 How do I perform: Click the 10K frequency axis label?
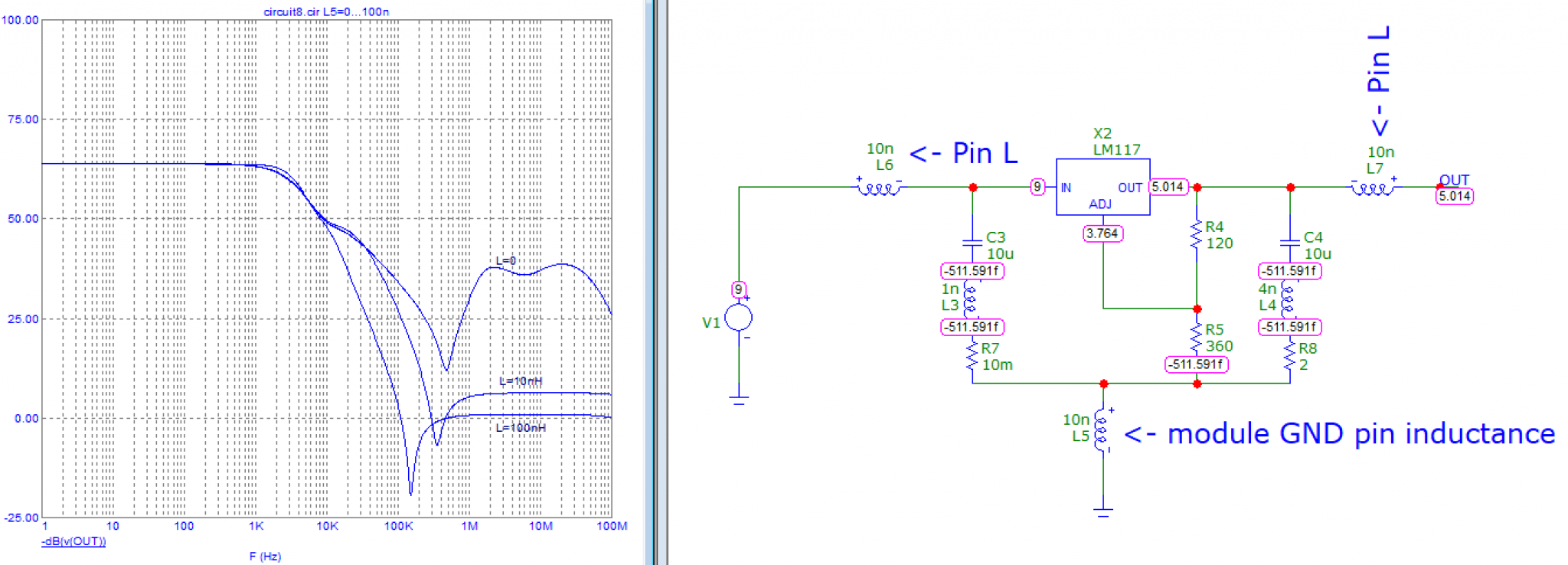coord(327,526)
